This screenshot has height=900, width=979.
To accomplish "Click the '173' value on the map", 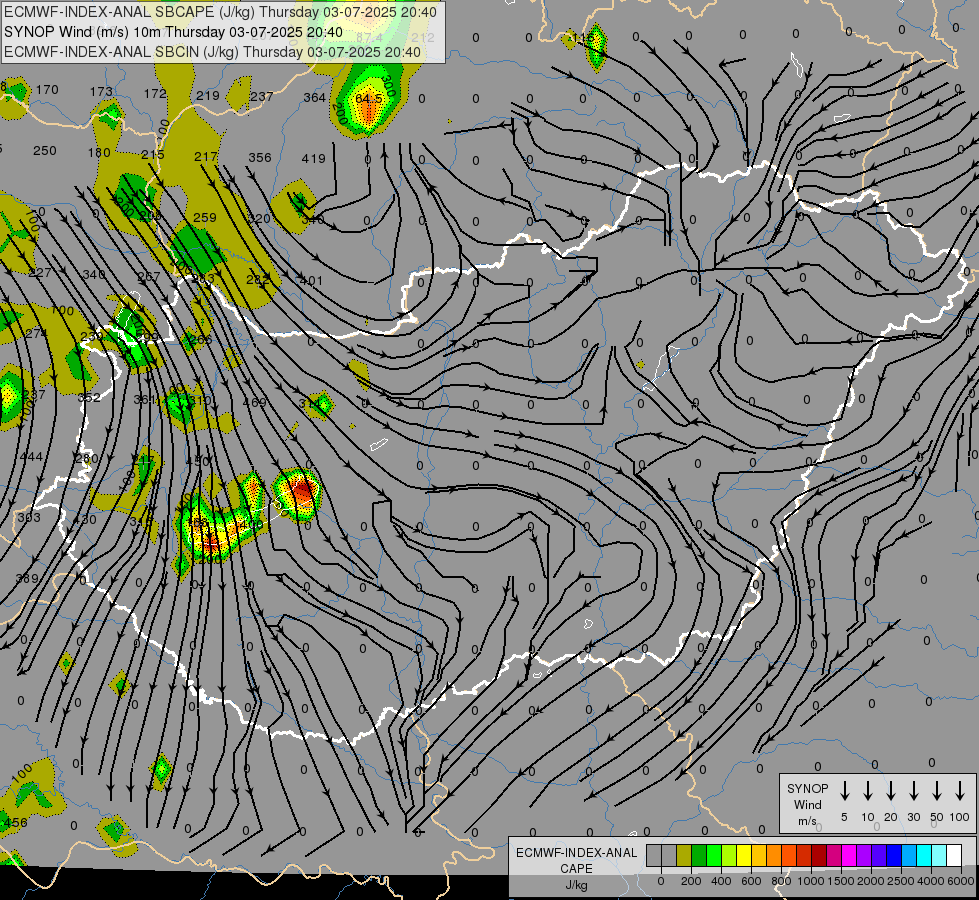I will [x=101, y=92].
